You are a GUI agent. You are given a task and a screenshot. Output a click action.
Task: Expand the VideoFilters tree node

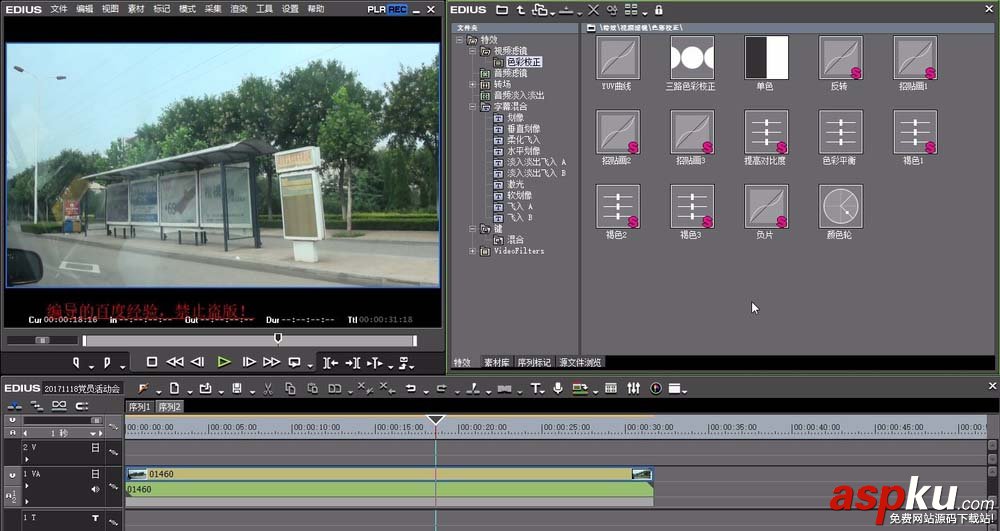pyautogui.click(x=472, y=251)
